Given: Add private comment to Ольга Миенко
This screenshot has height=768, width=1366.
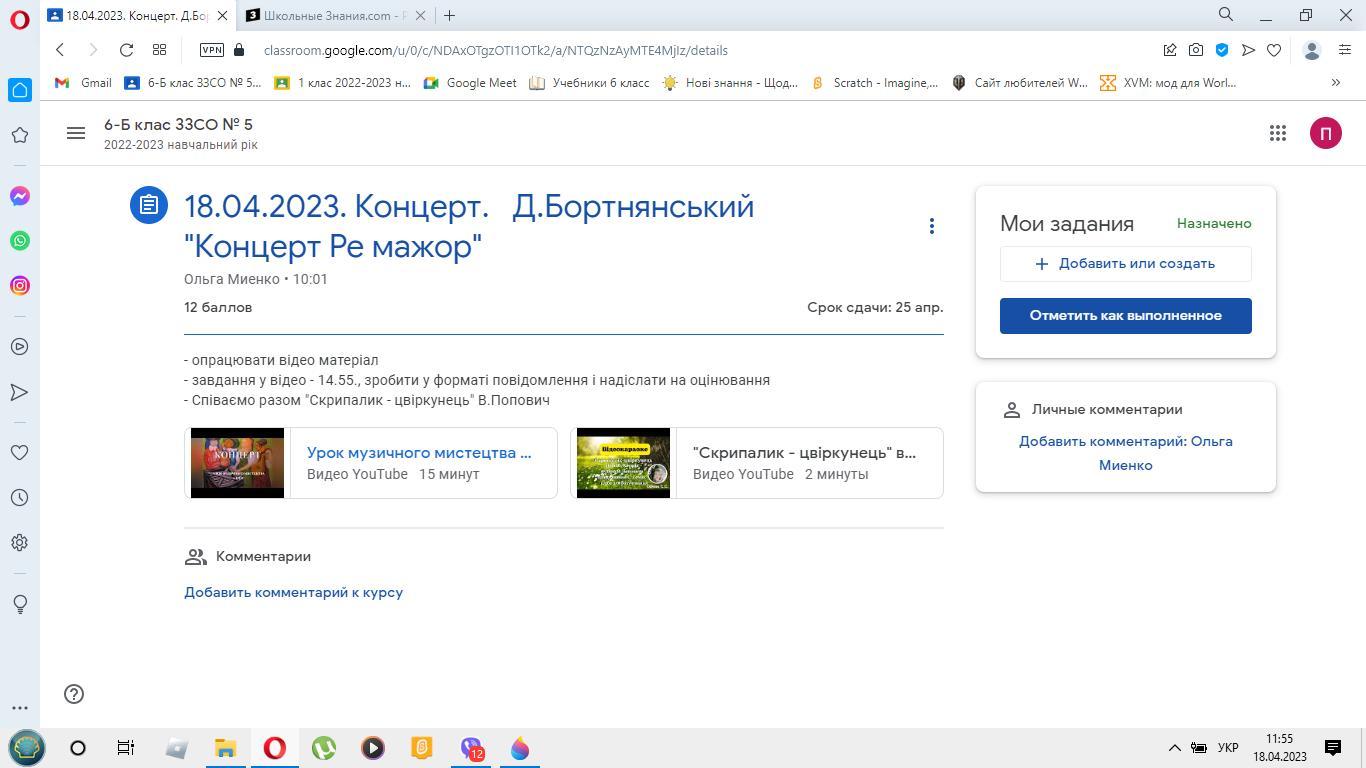Looking at the screenshot, I should point(1126,453).
